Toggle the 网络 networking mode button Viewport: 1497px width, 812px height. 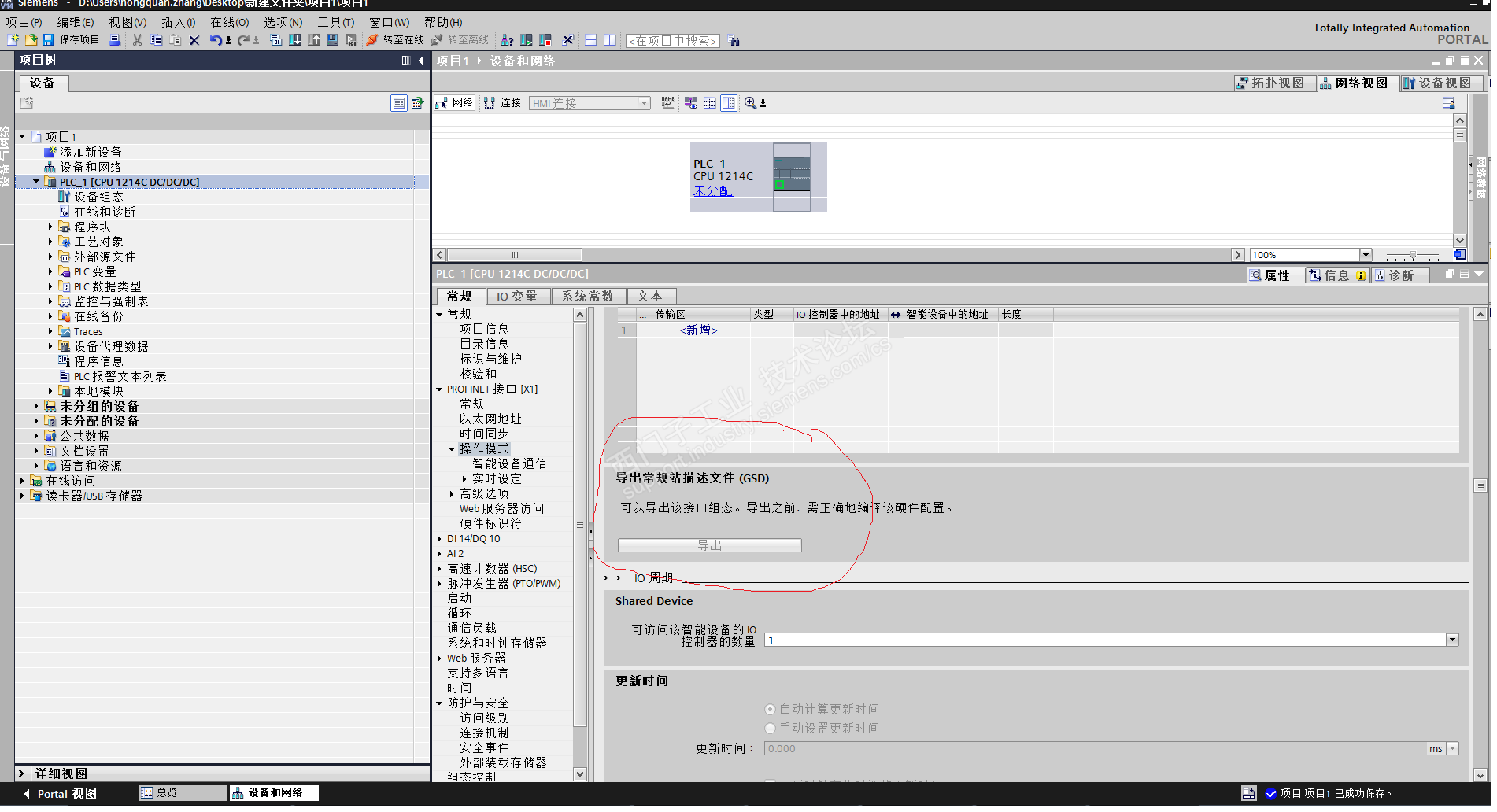coord(456,103)
